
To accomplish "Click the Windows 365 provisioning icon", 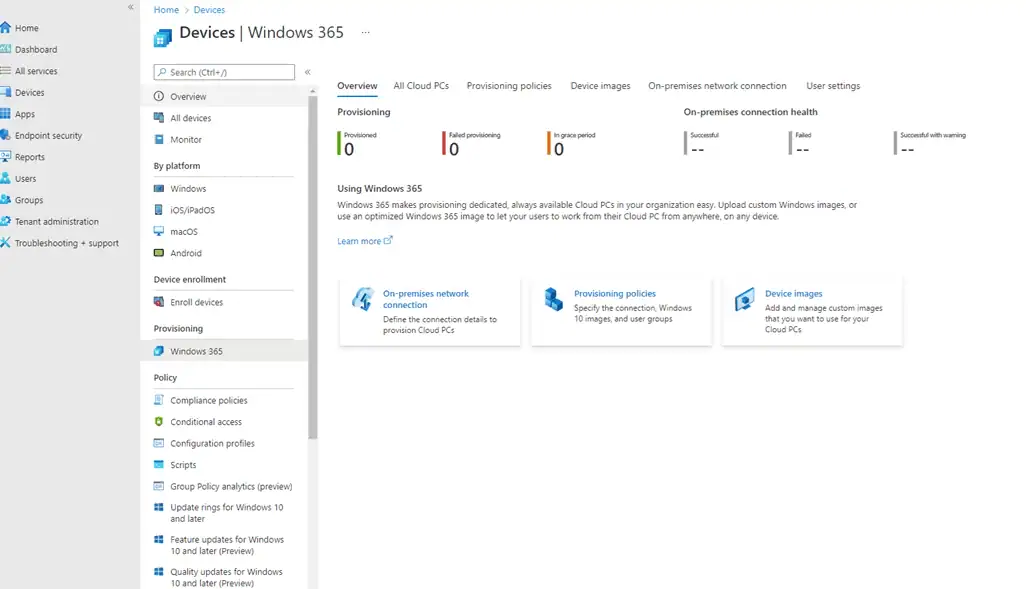I will coord(158,351).
